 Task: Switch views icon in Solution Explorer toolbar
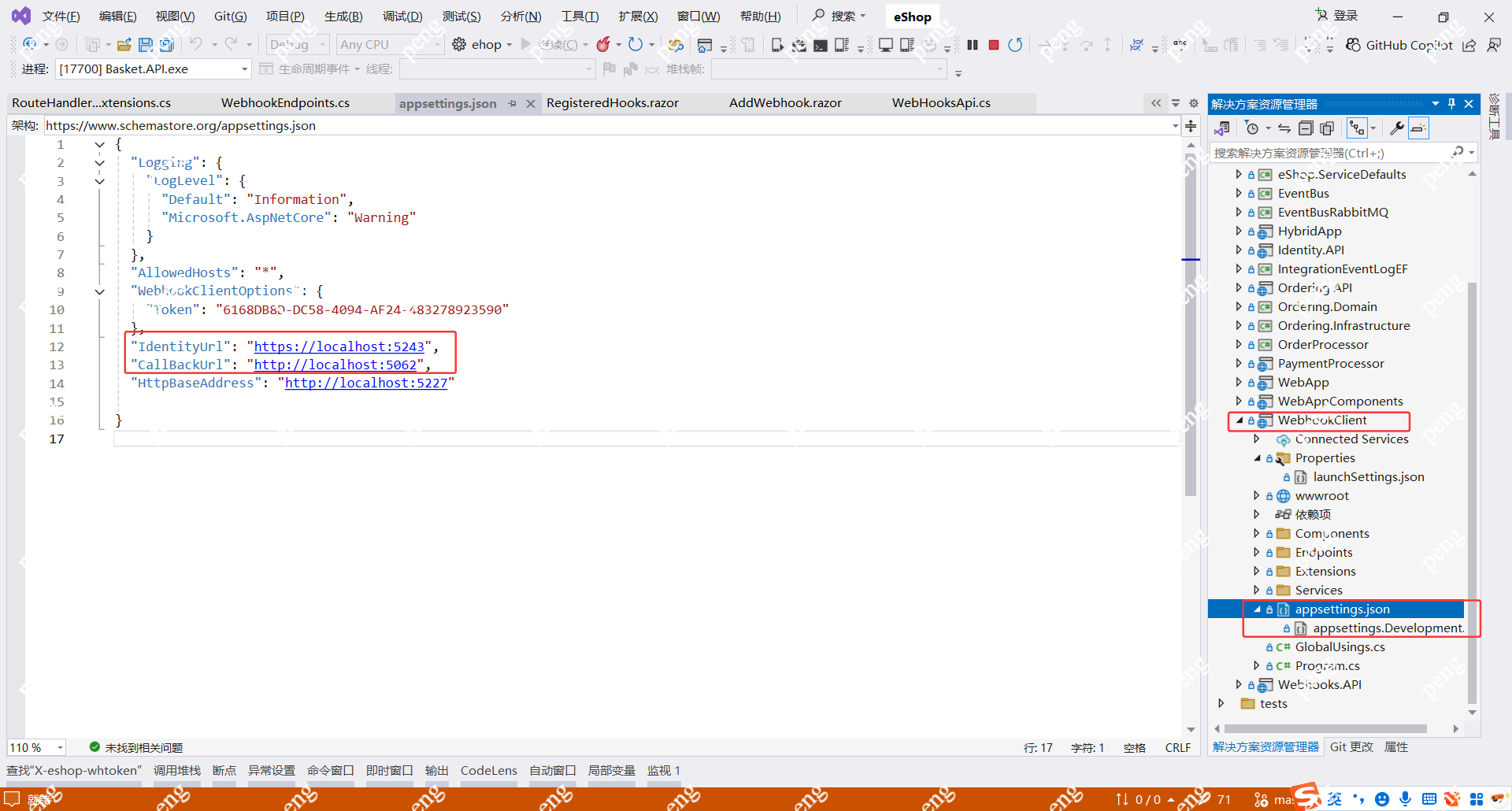1222,128
